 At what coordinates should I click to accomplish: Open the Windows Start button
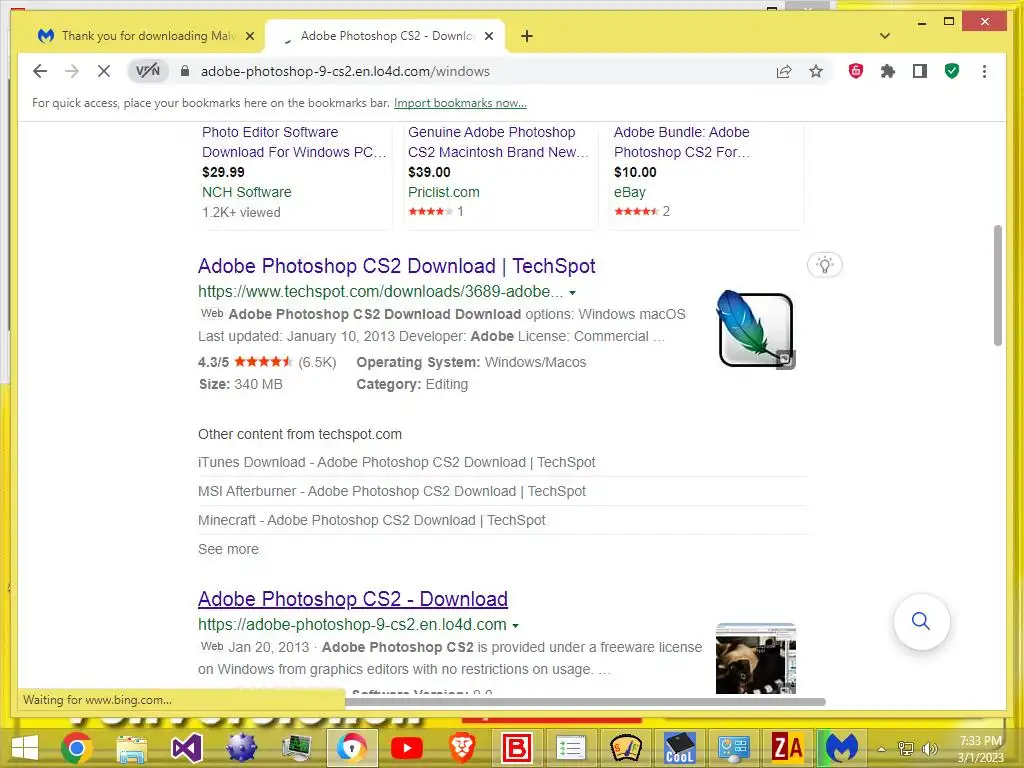tap(25, 748)
